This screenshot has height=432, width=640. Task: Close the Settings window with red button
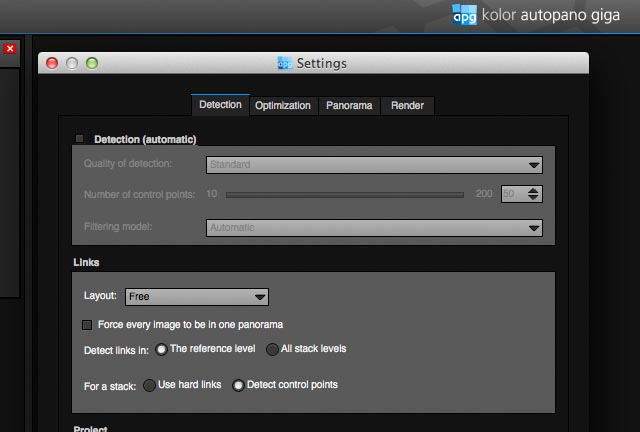click(52, 63)
